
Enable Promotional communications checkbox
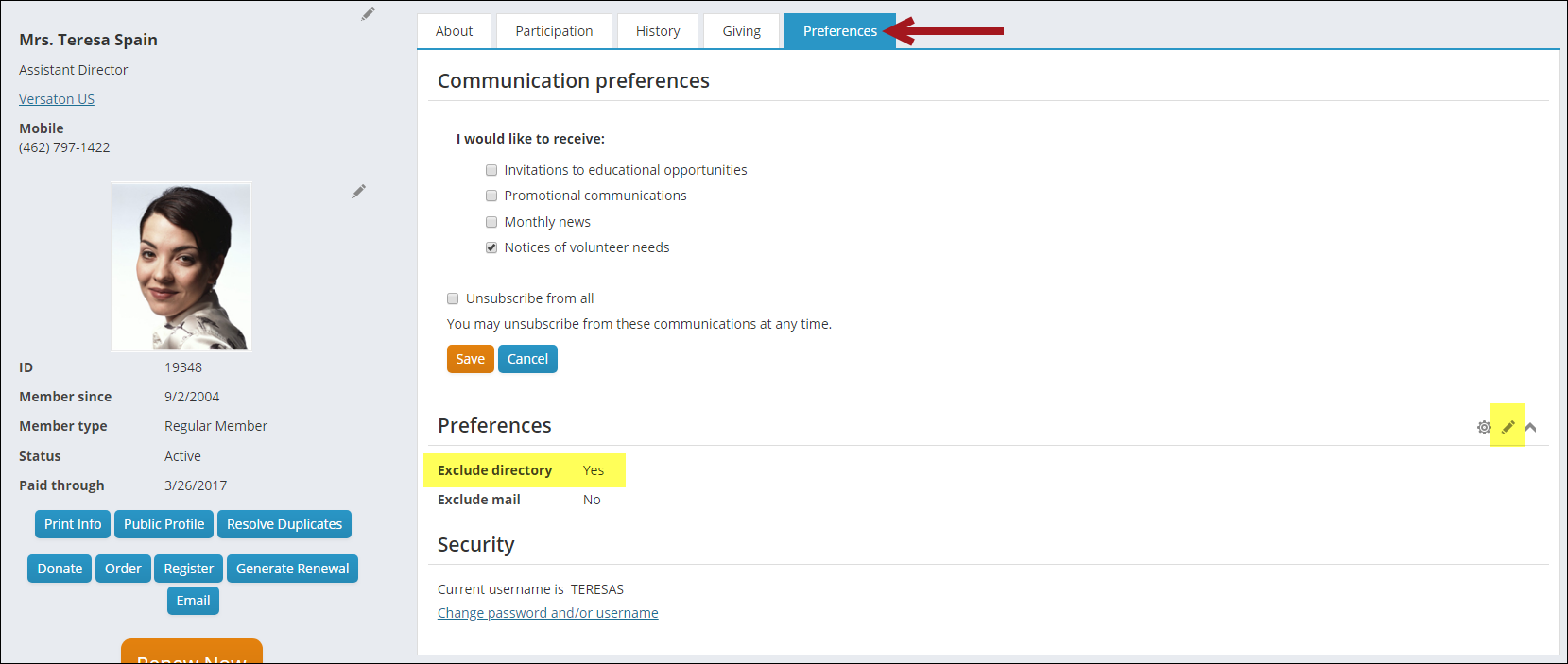point(491,196)
